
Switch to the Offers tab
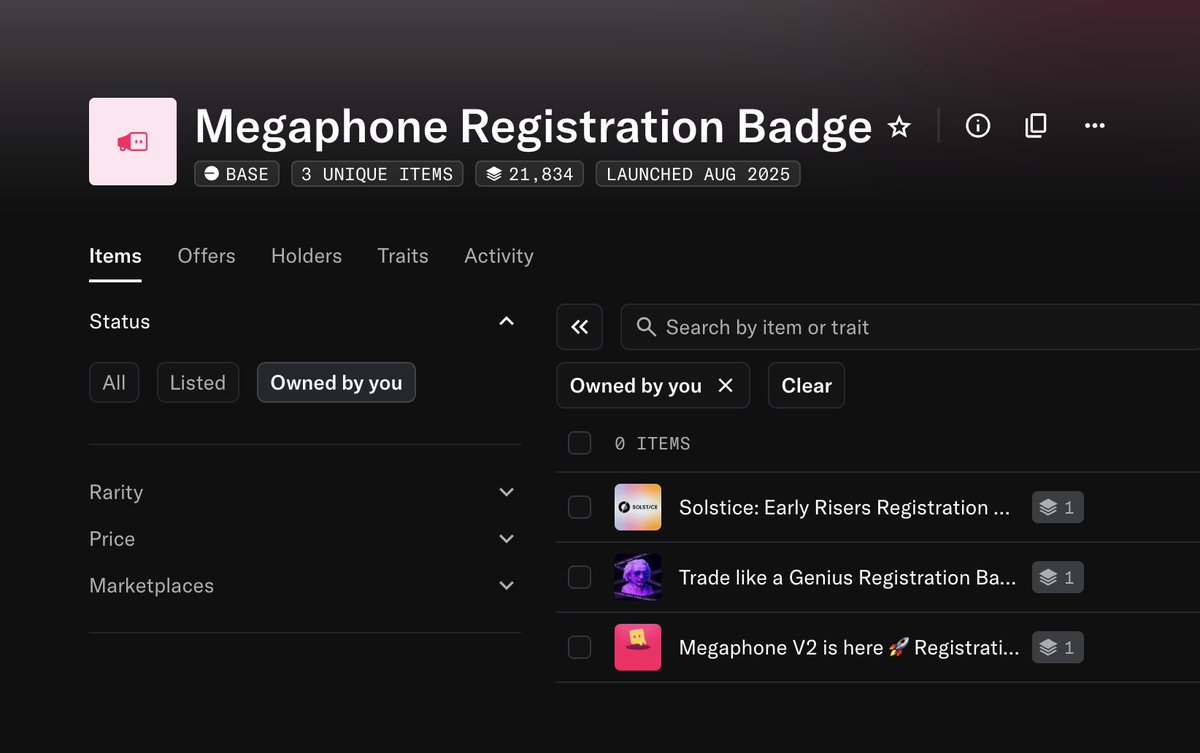(206, 256)
